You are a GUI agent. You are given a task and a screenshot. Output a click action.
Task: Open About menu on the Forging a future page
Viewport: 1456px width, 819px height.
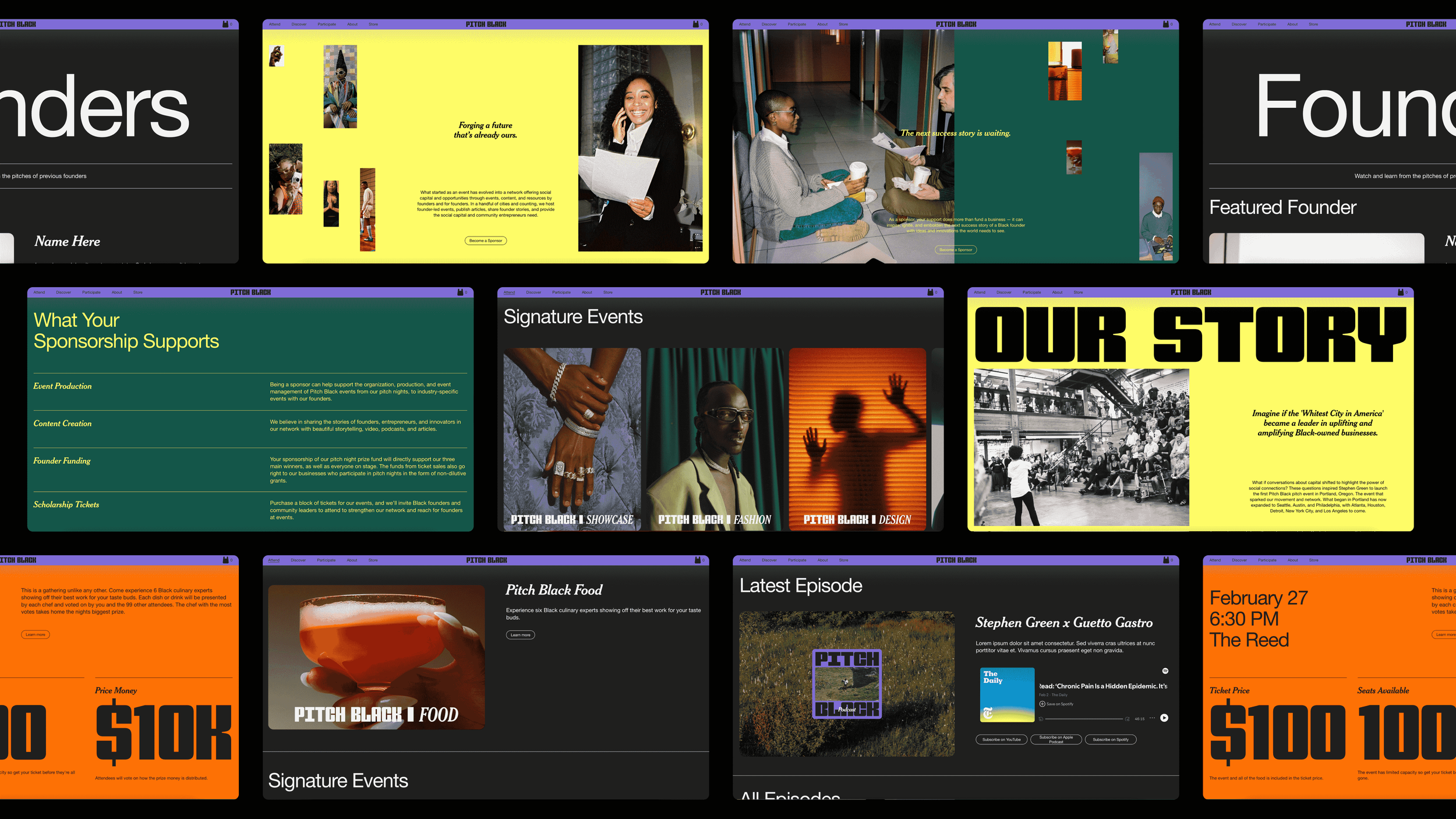click(x=352, y=24)
